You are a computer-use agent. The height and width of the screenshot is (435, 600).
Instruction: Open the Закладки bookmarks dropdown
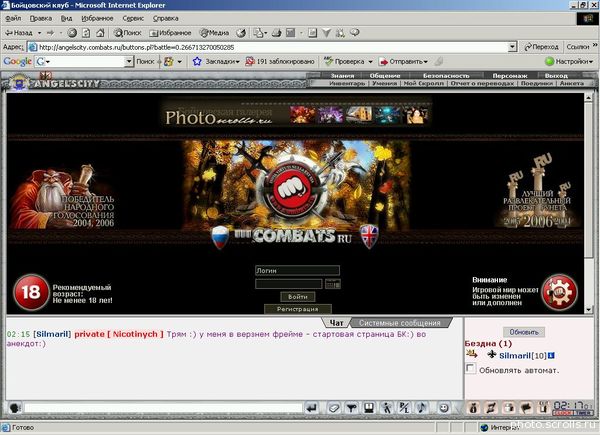(x=216, y=61)
